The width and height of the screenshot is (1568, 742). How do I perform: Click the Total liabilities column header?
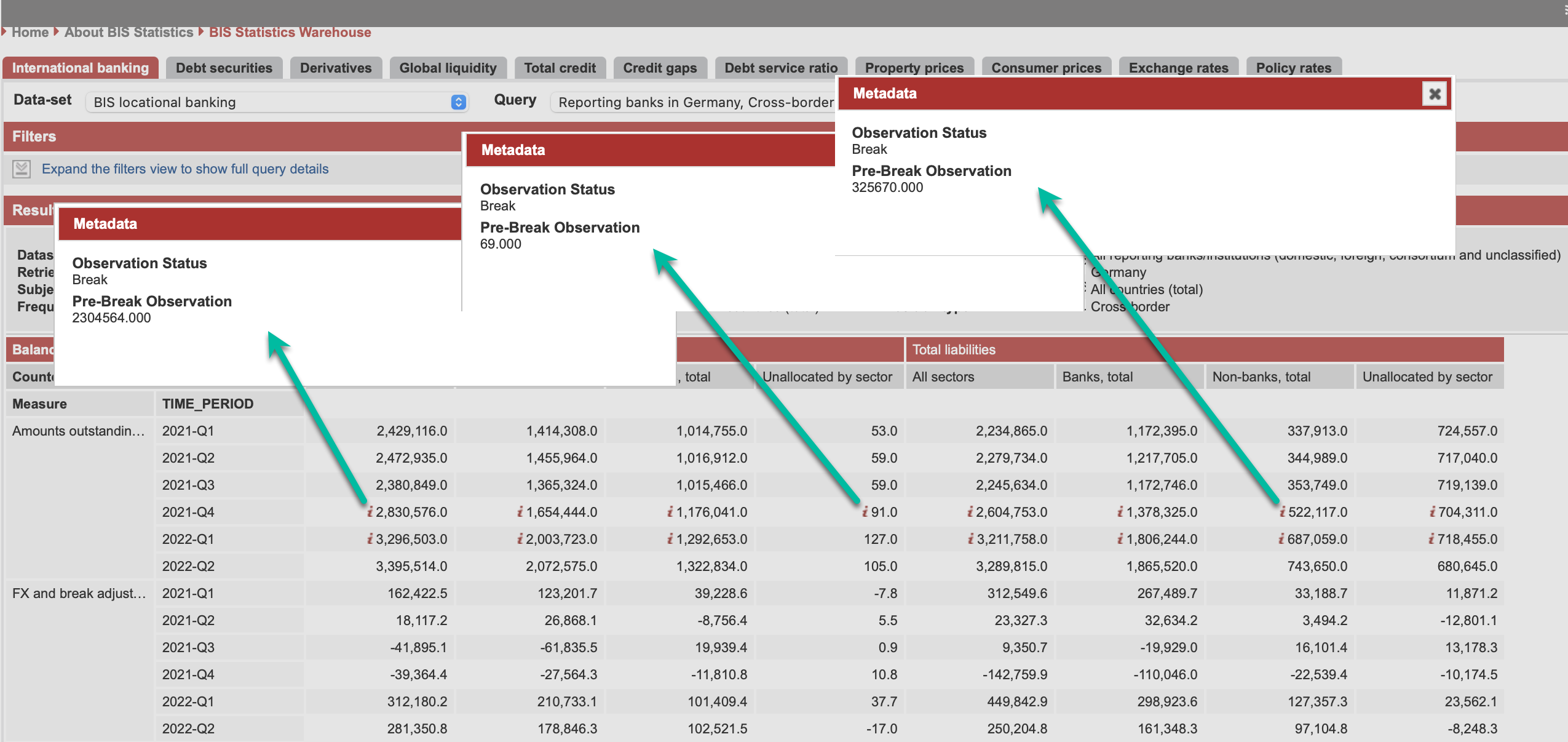point(953,349)
